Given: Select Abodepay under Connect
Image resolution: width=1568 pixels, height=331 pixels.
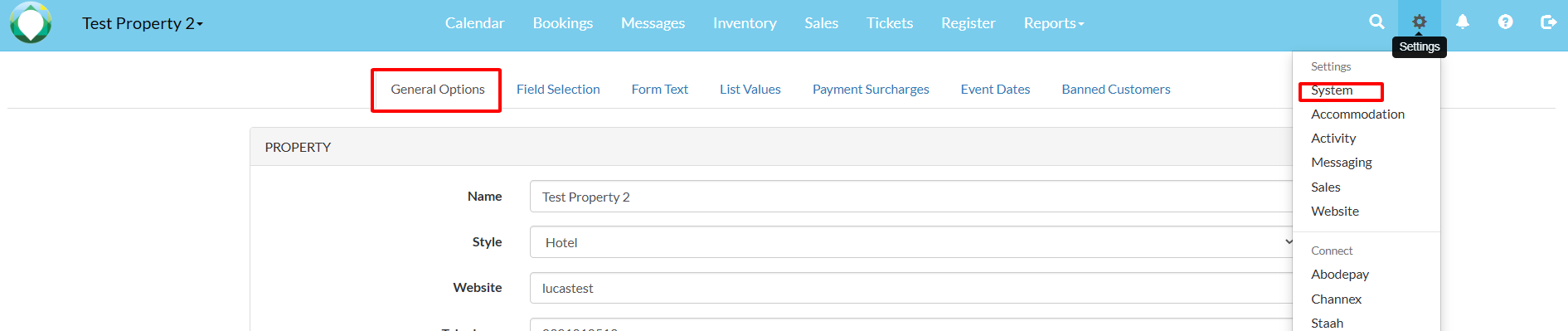Looking at the screenshot, I should pyautogui.click(x=1340, y=275).
